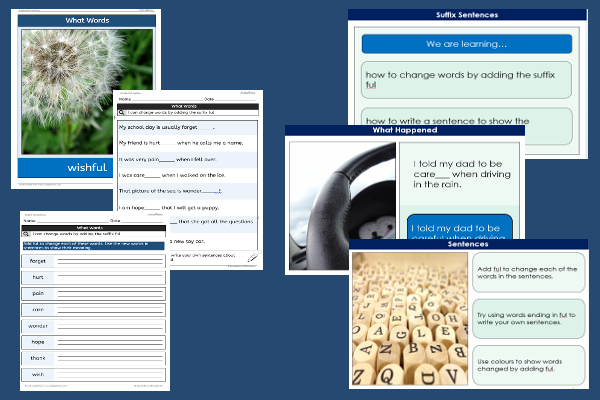Click the 'wish' word row
The image size is (600, 400).
pos(93,374)
